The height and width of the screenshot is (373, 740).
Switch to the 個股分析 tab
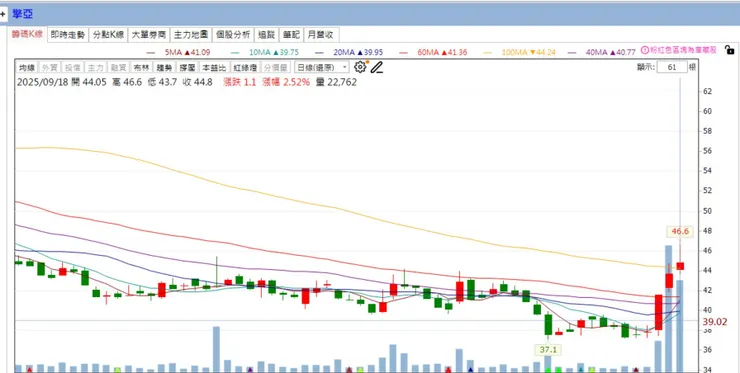pyautogui.click(x=233, y=34)
